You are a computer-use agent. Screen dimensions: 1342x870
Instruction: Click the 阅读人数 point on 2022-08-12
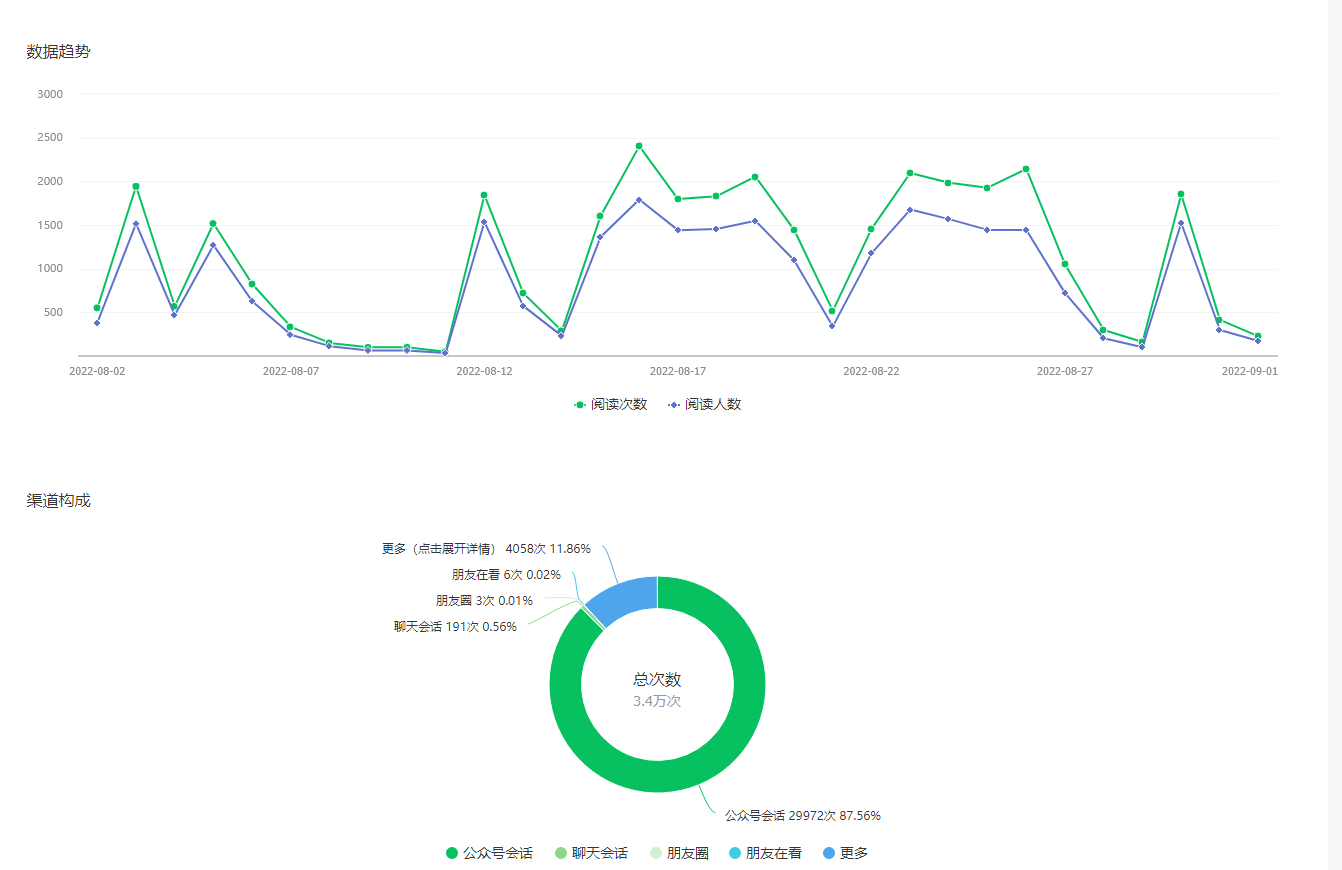coord(484,222)
